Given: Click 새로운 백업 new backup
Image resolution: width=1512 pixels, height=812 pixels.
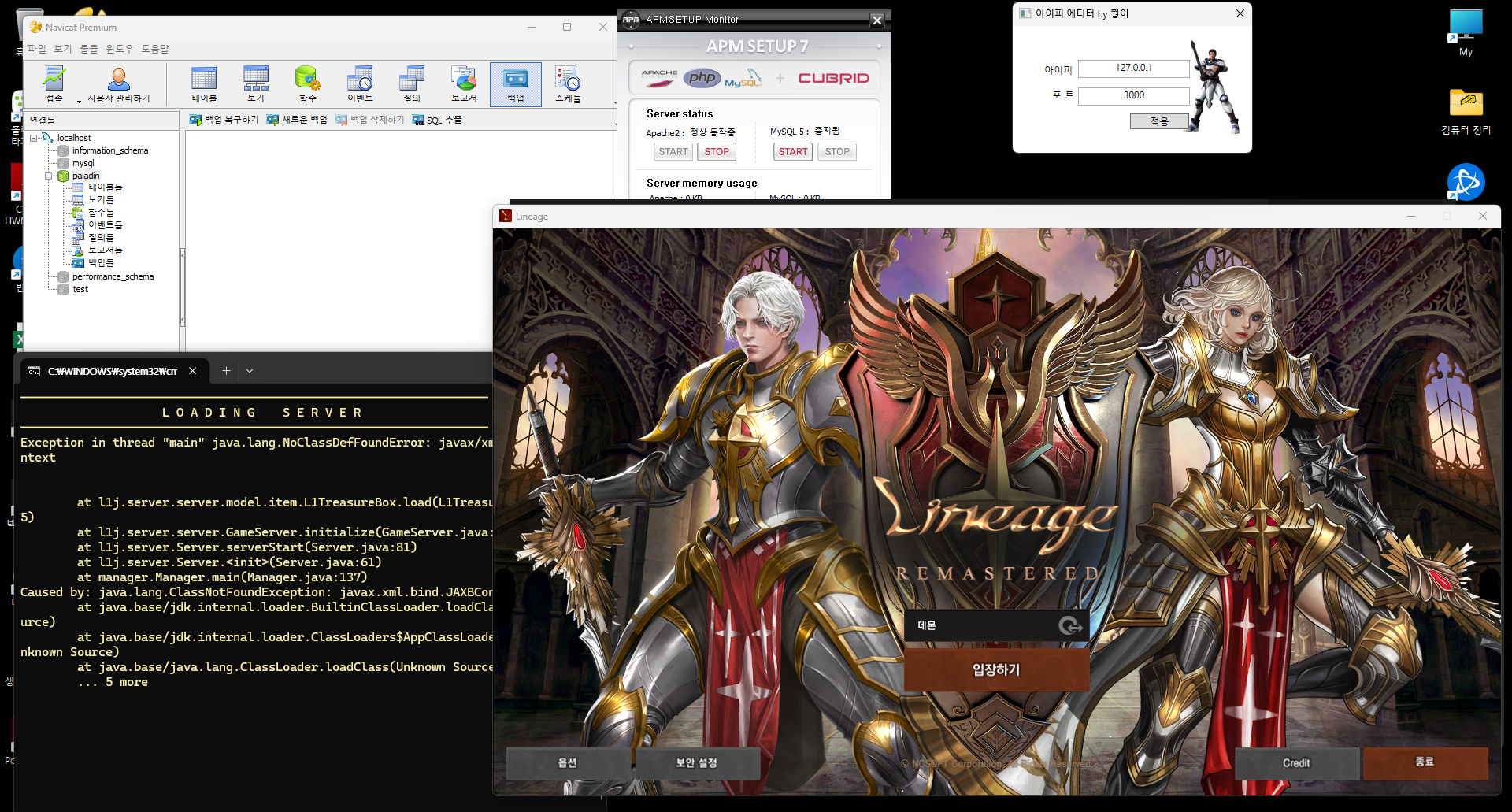Looking at the screenshot, I should coord(297,120).
